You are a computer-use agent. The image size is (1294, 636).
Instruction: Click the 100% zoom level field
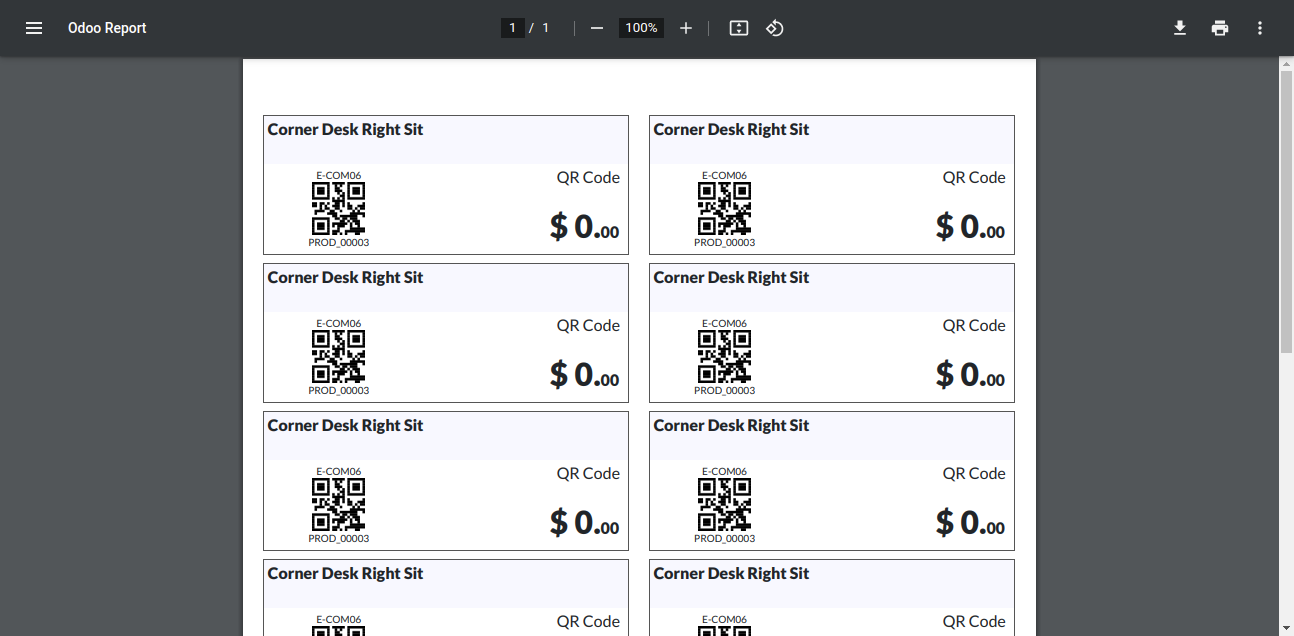point(641,28)
